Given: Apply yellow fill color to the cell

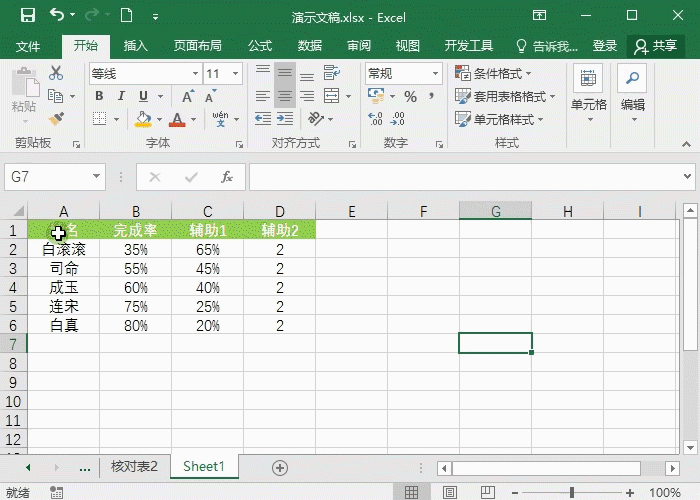Looking at the screenshot, I should coord(143,119).
